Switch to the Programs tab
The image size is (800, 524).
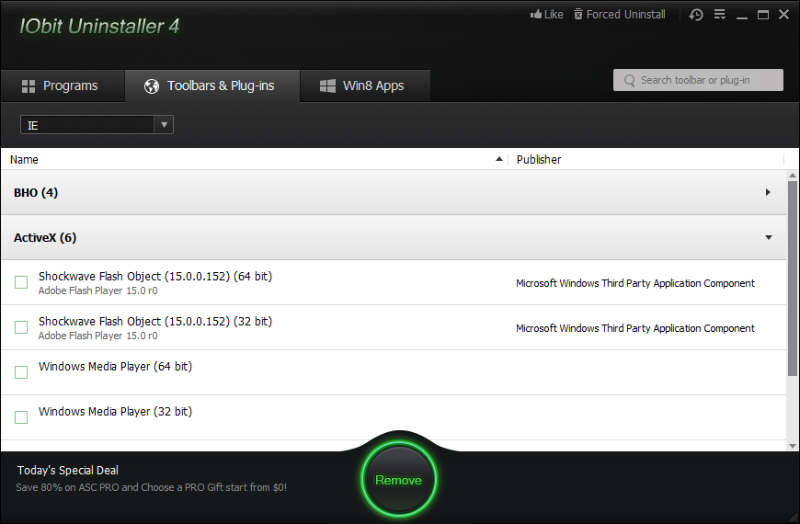pos(62,86)
